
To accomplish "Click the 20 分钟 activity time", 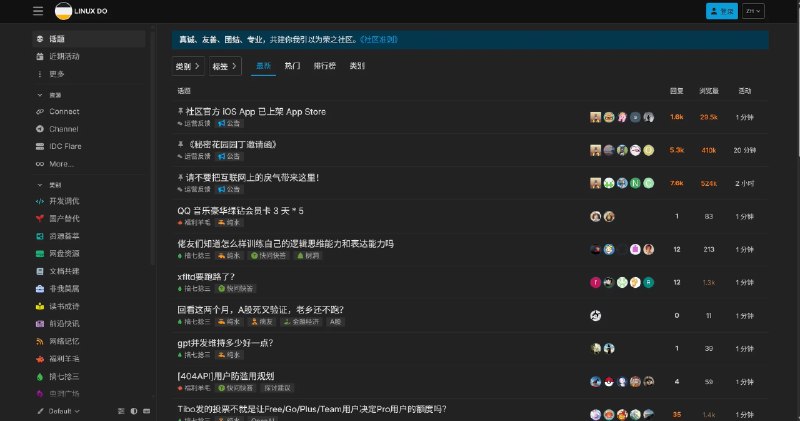I will pos(744,150).
